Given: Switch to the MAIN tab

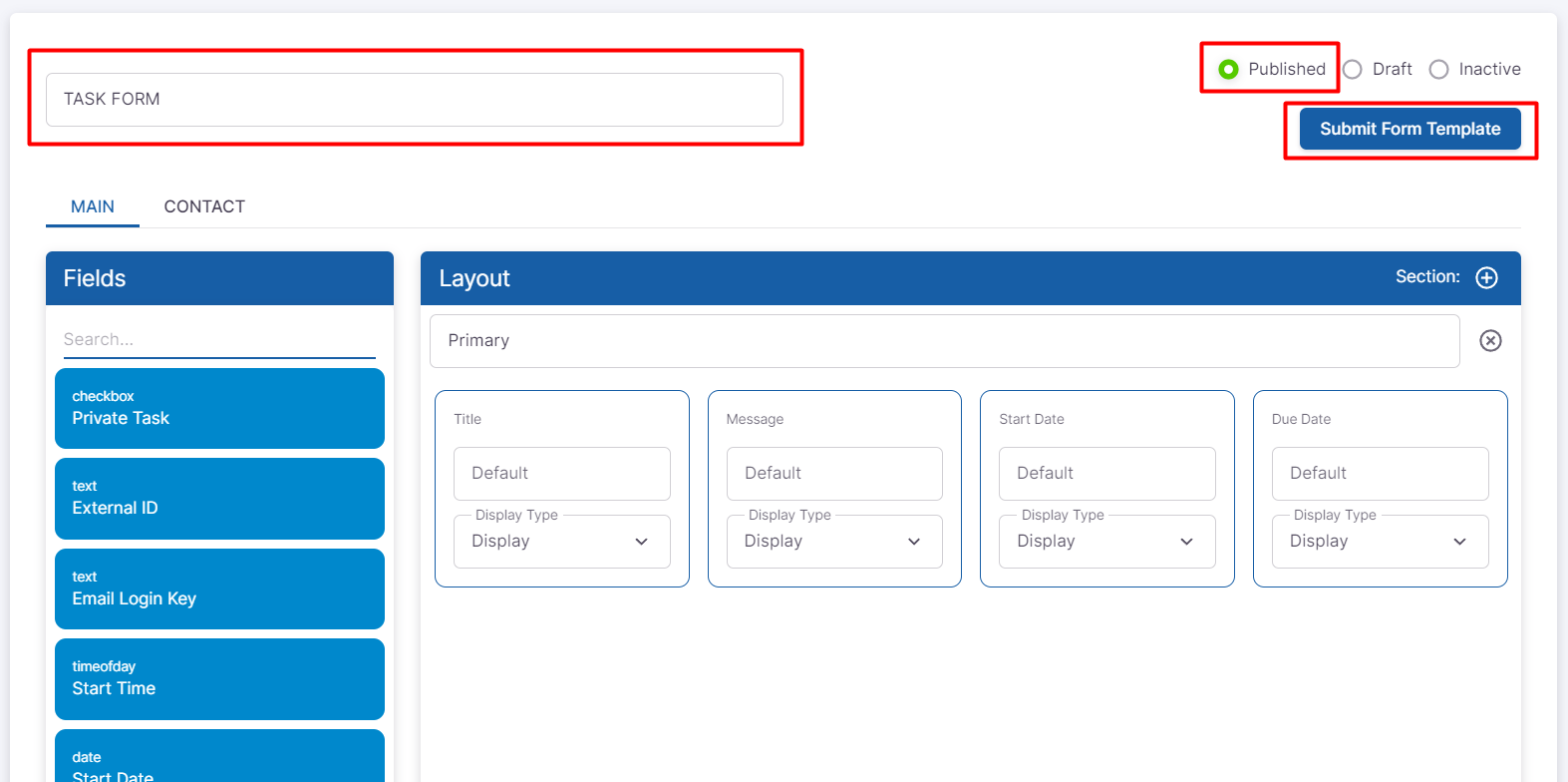Looking at the screenshot, I should [x=93, y=206].
